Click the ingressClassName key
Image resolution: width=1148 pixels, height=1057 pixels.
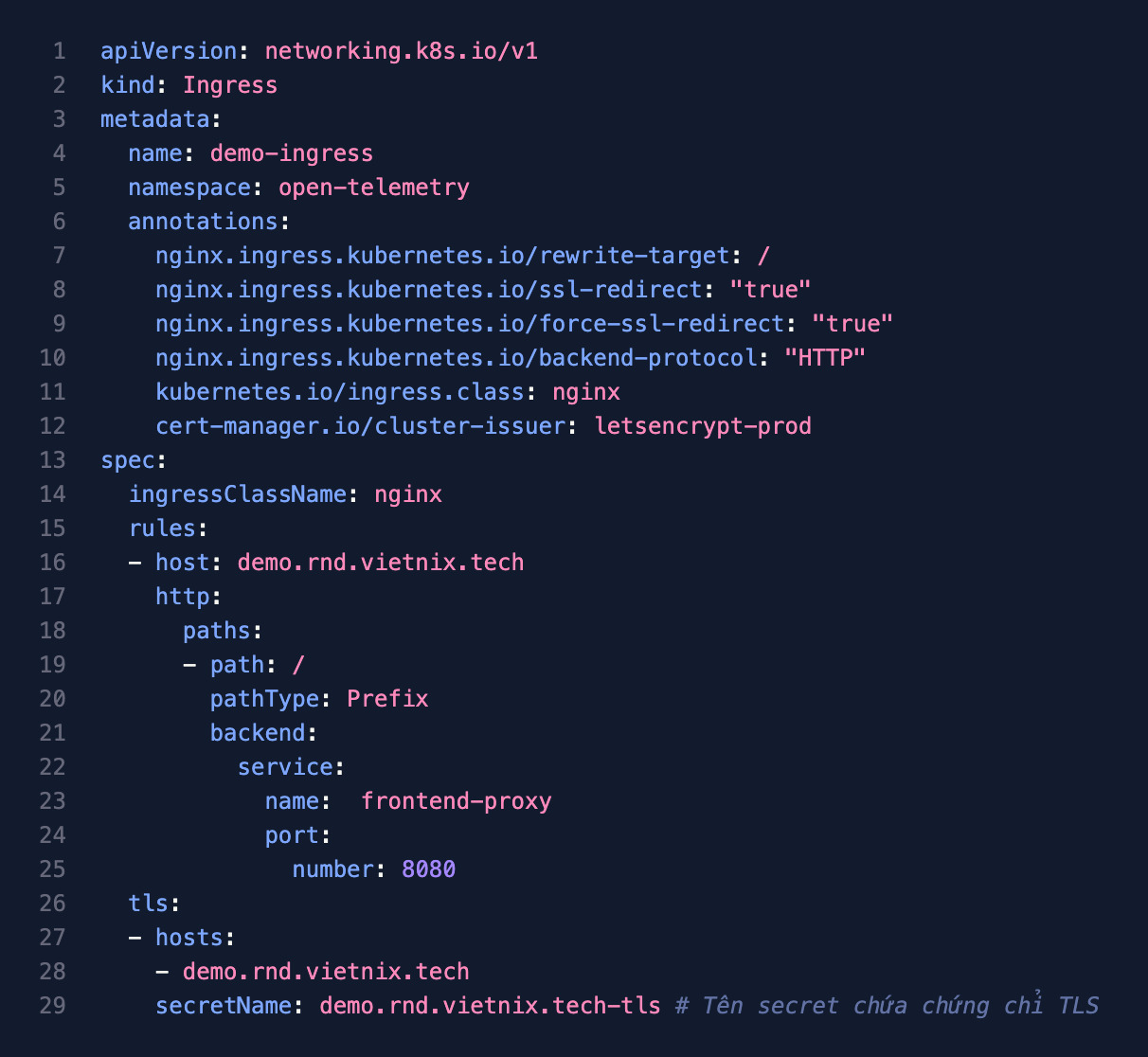click(237, 494)
